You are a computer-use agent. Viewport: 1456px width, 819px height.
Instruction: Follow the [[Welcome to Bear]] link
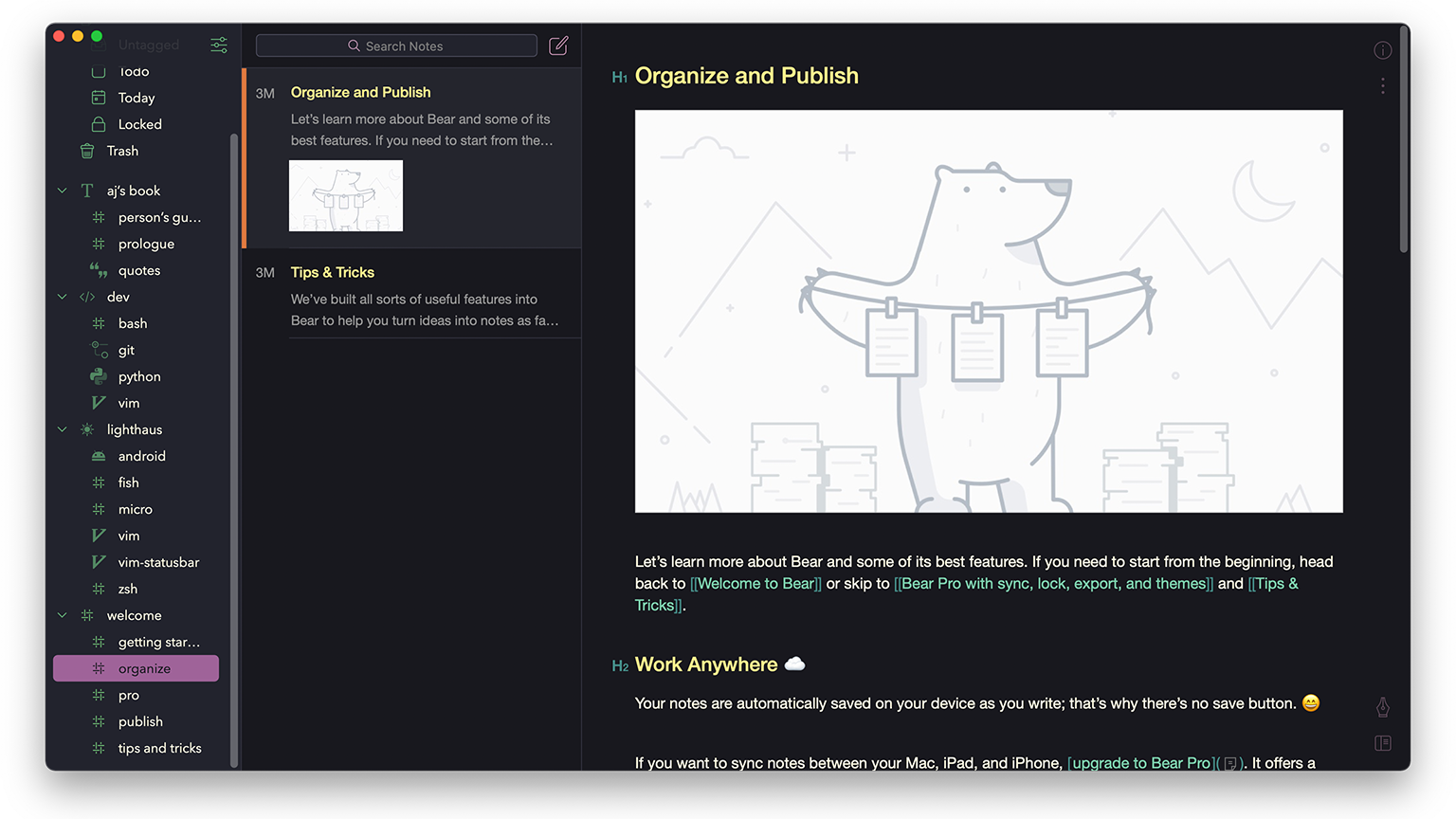point(755,584)
